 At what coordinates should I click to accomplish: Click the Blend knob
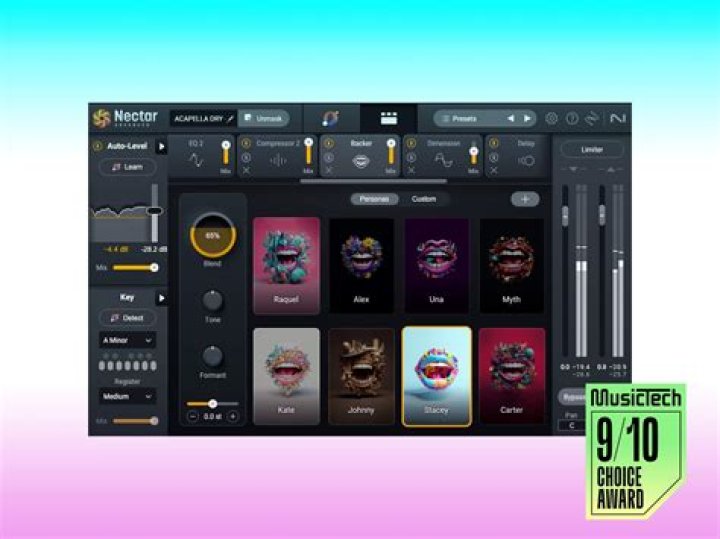[213, 235]
